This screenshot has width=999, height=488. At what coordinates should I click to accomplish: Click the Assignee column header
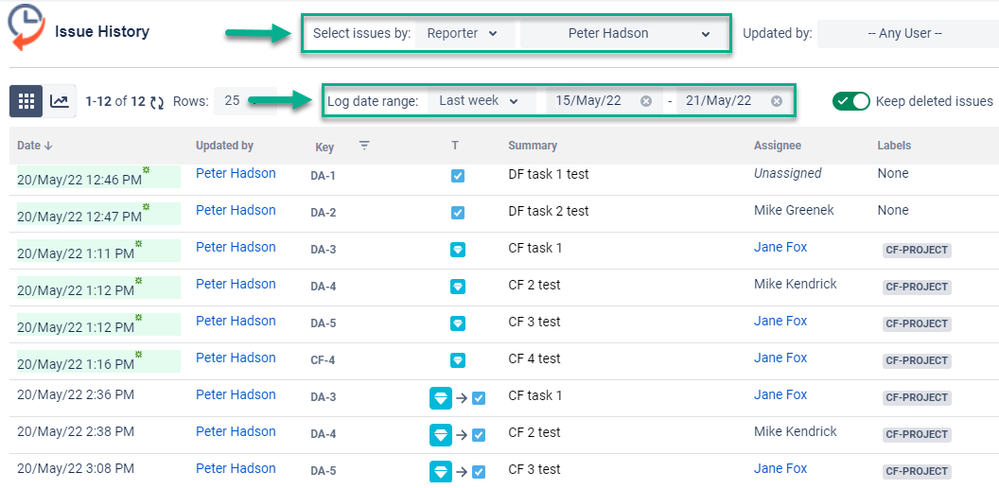777,145
